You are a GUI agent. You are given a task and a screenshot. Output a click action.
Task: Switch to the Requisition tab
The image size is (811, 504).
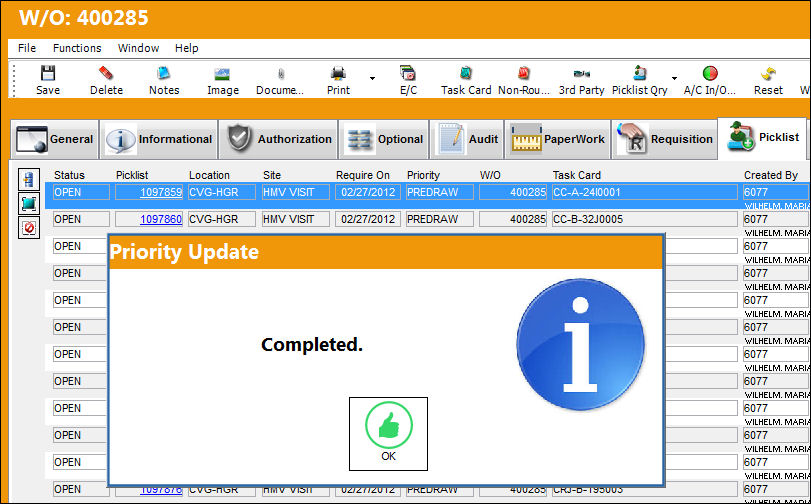665,139
